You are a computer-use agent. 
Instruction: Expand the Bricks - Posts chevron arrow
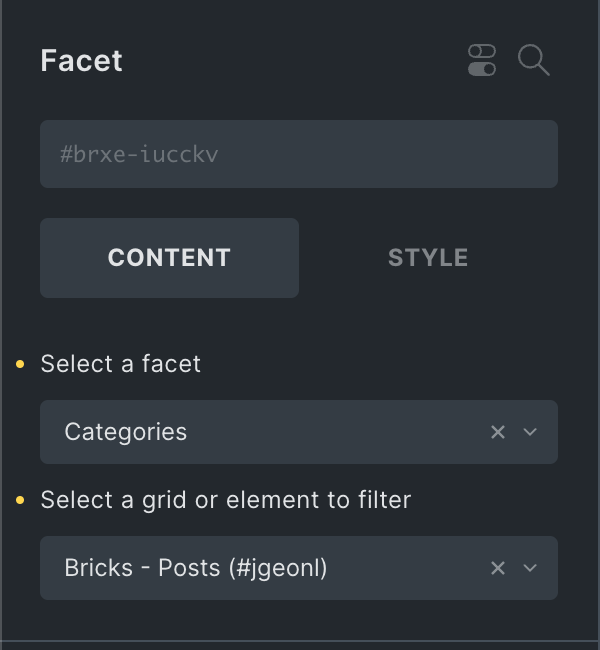531,568
